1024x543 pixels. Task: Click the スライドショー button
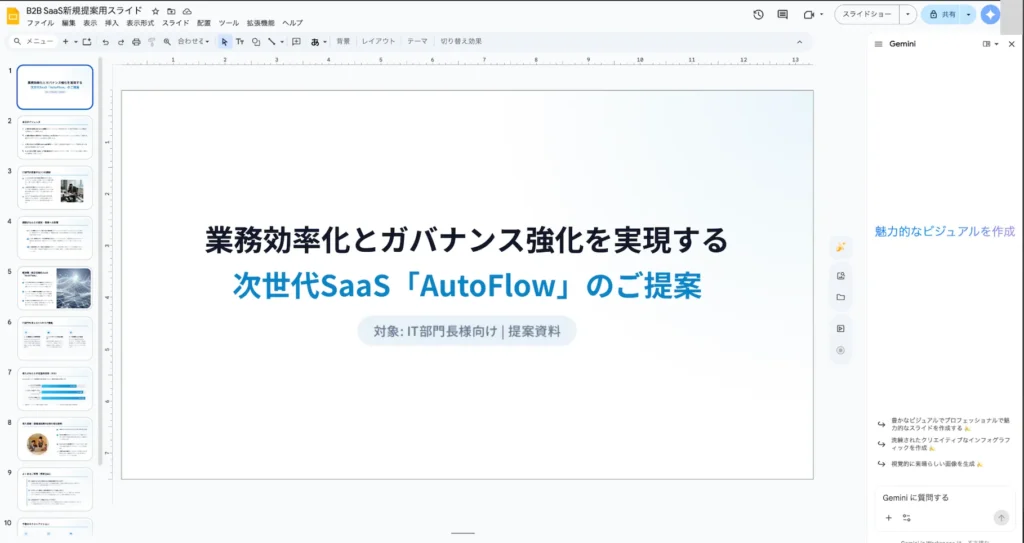tap(867, 15)
